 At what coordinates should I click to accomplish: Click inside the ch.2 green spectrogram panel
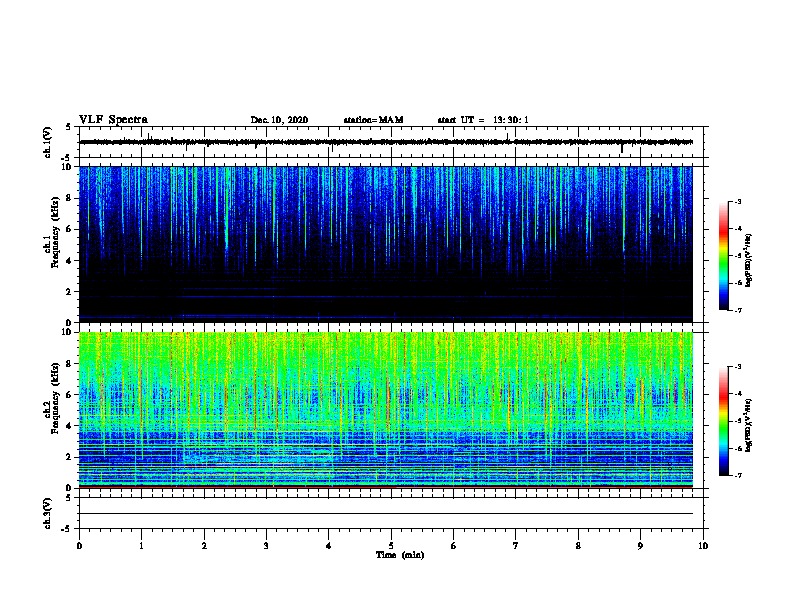pyautogui.click(x=386, y=410)
